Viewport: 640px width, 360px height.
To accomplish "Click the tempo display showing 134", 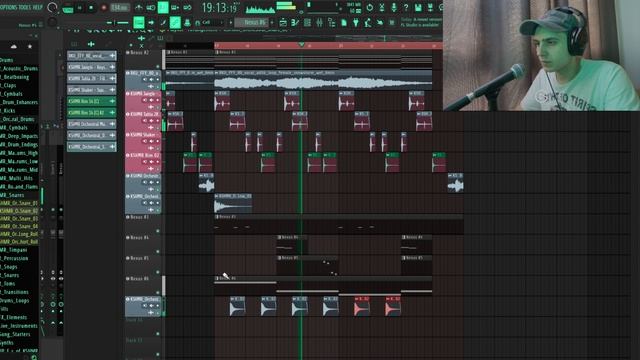I will click(x=119, y=7).
